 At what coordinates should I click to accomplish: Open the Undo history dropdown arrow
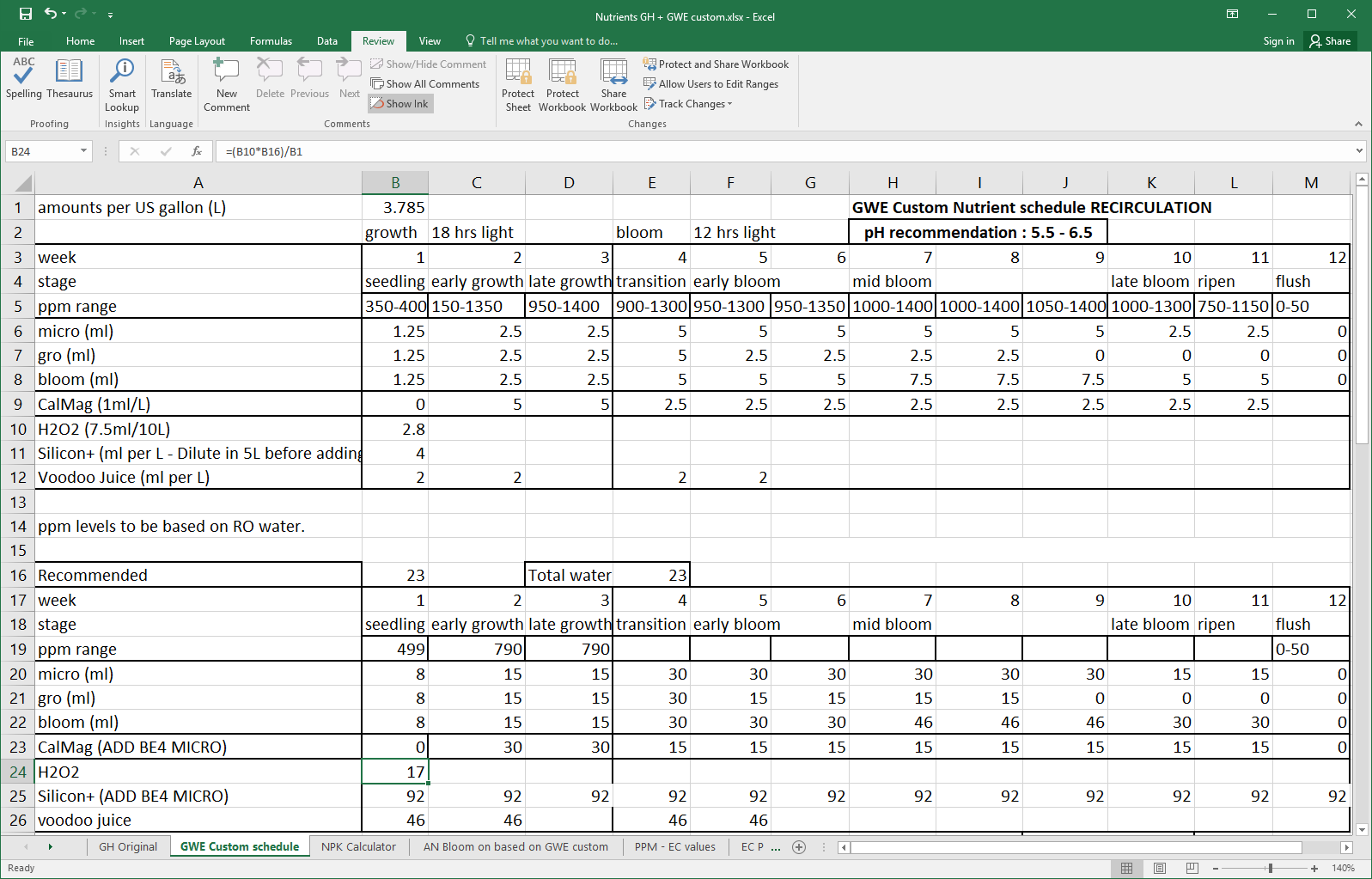(64, 14)
